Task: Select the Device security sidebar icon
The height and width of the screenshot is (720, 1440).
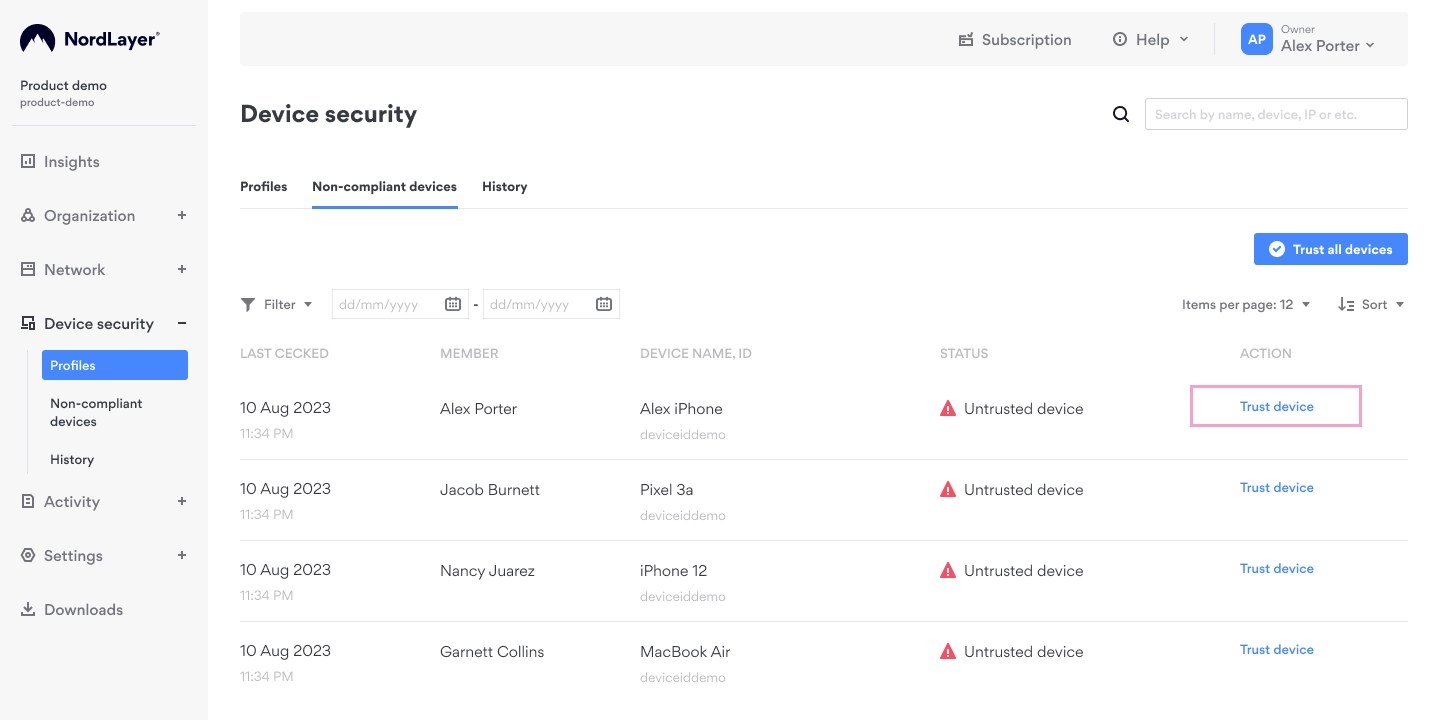Action: (27, 323)
